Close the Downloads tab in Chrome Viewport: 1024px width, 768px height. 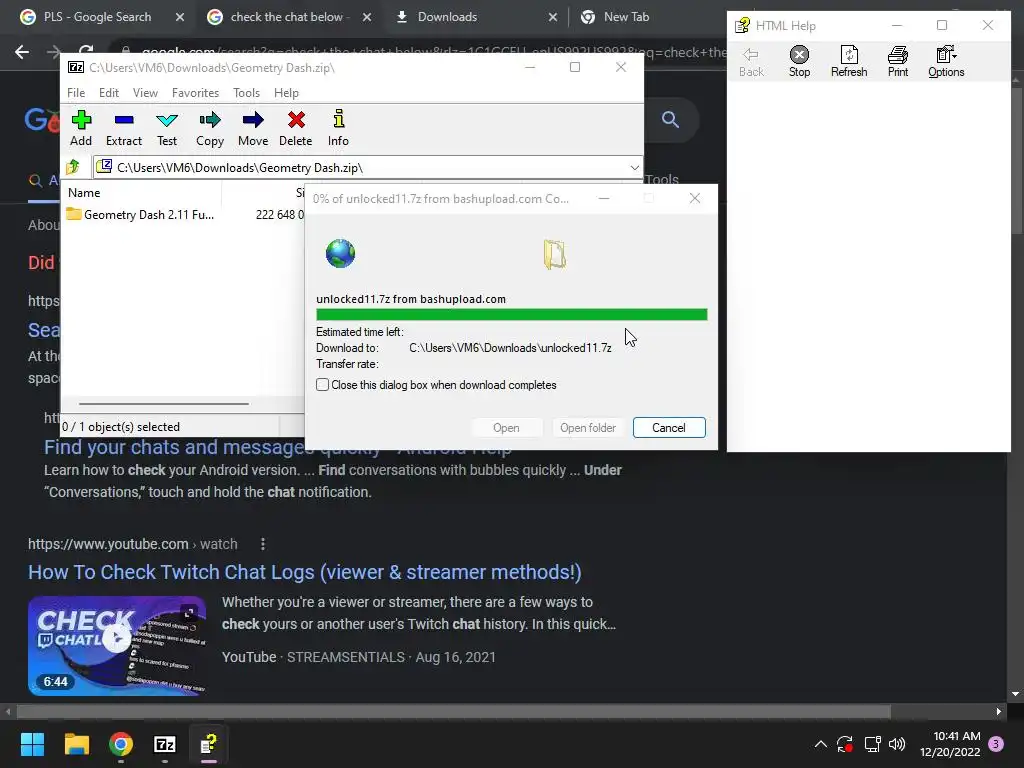coord(552,17)
